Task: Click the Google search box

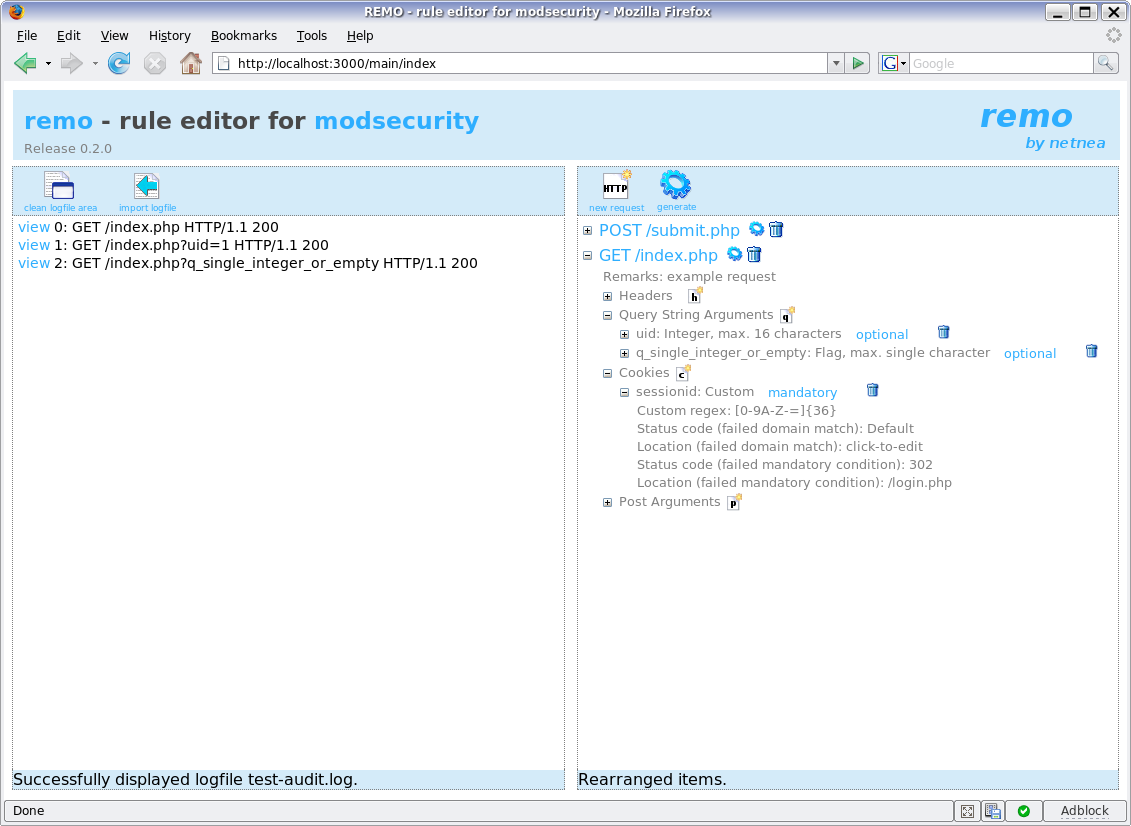Action: click(1001, 63)
